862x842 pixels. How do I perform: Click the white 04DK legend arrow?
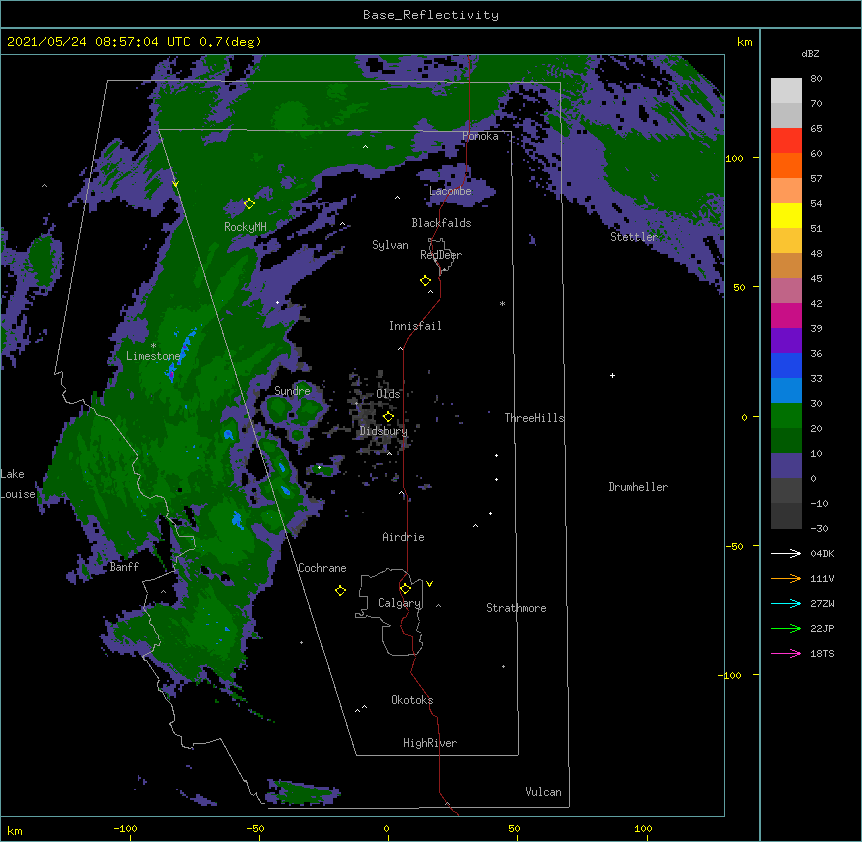[786, 553]
